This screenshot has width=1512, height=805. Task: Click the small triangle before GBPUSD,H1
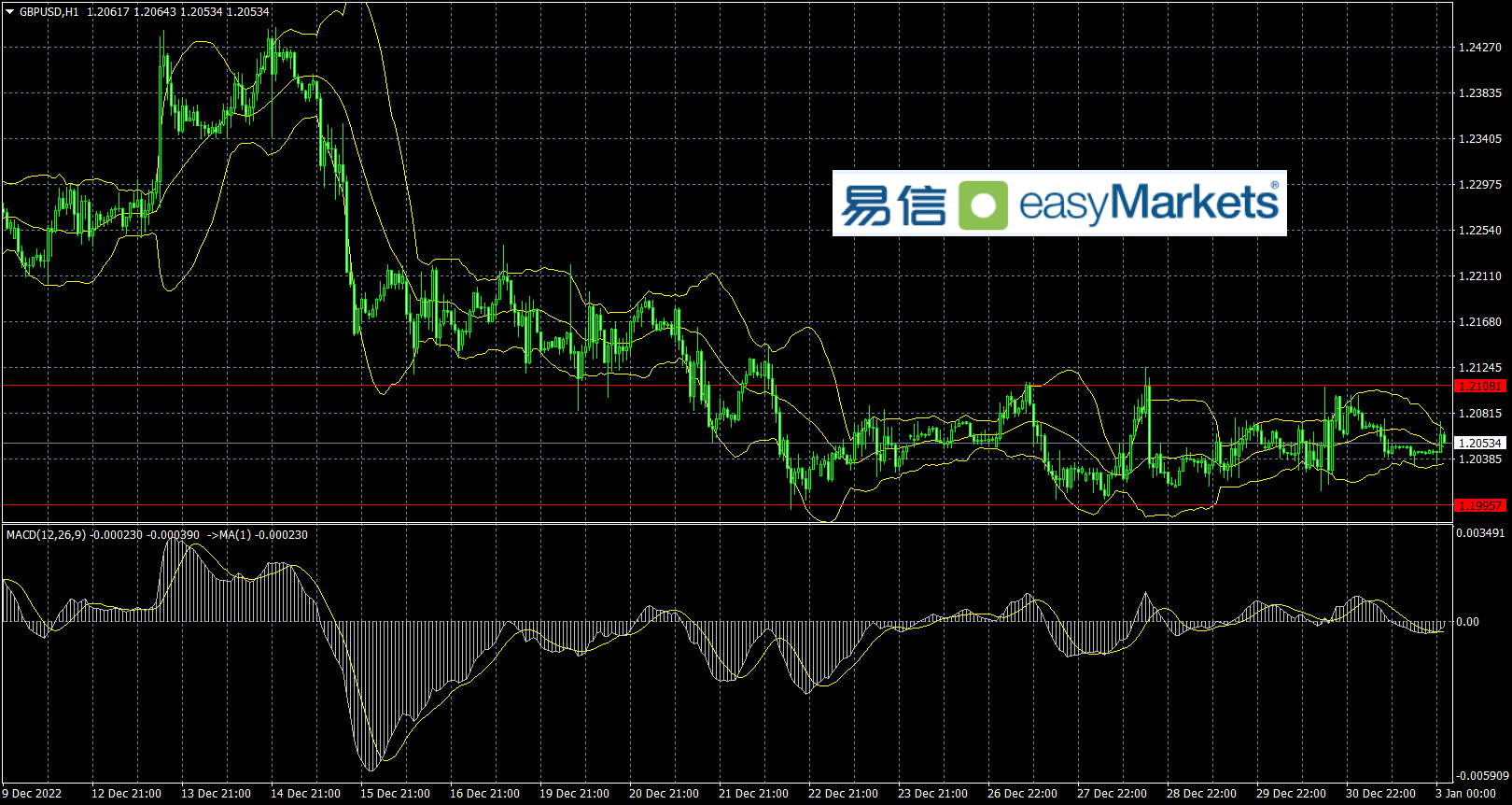(10, 12)
